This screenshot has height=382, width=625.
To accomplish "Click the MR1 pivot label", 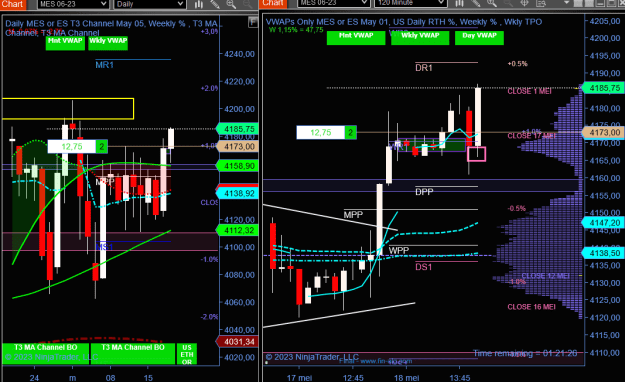I will [x=104, y=65].
